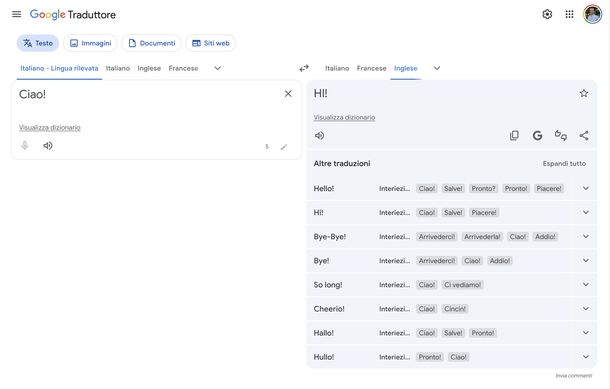The image size is (610, 389).
Task: Choose Inglese as target language
Action: tap(405, 68)
